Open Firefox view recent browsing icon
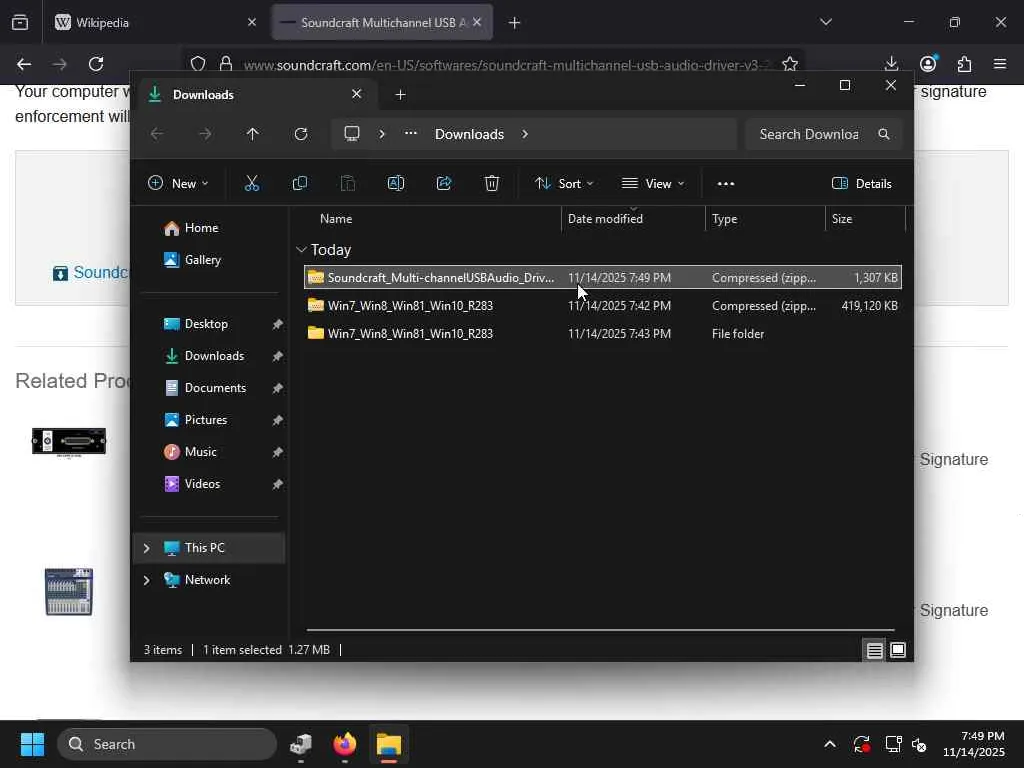1024x768 pixels. point(20,22)
